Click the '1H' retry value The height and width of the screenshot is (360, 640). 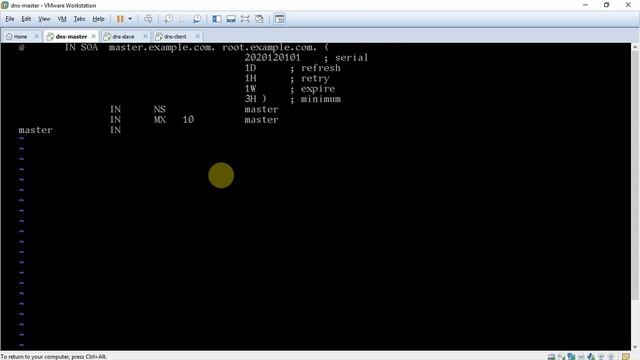pos(250,78)
